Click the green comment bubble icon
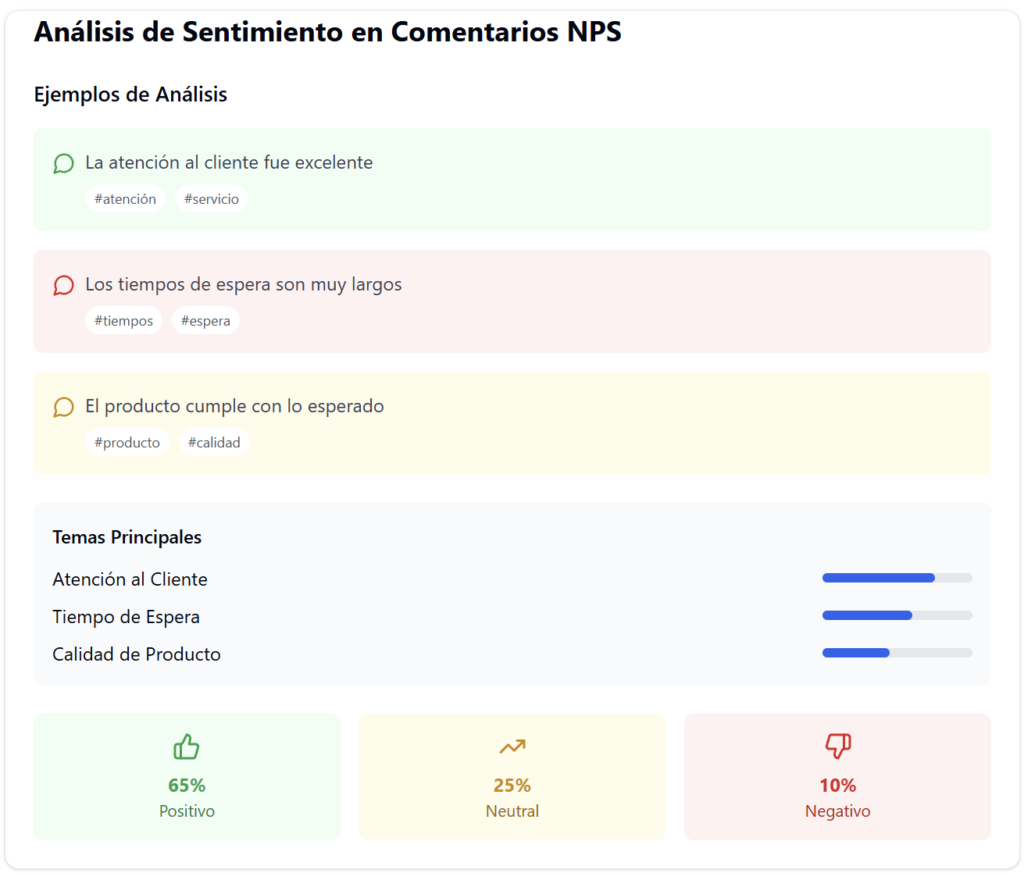The image size is (1024, 873). (63, 163)
